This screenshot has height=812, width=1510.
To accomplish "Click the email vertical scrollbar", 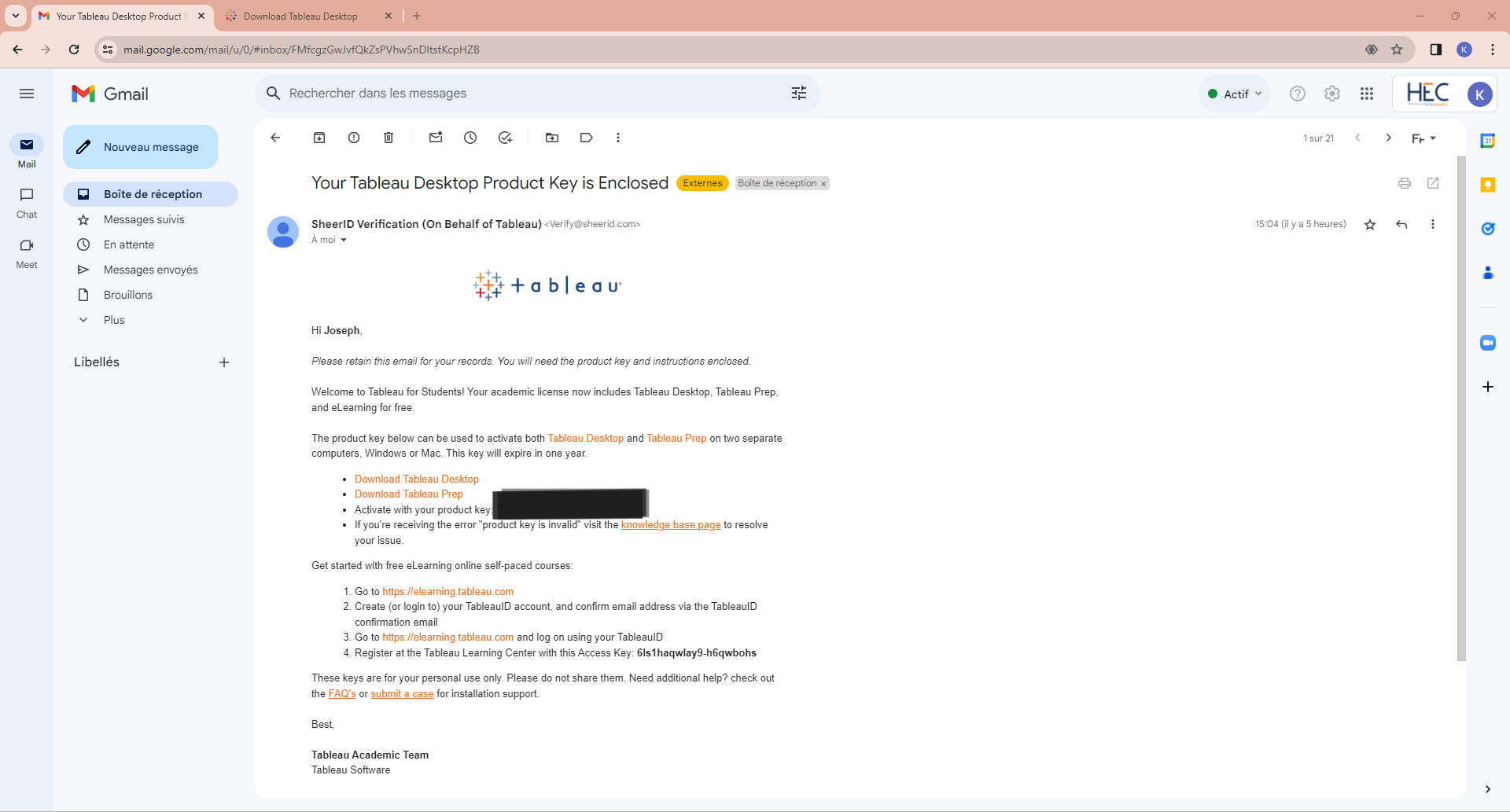I will 1461,409.
